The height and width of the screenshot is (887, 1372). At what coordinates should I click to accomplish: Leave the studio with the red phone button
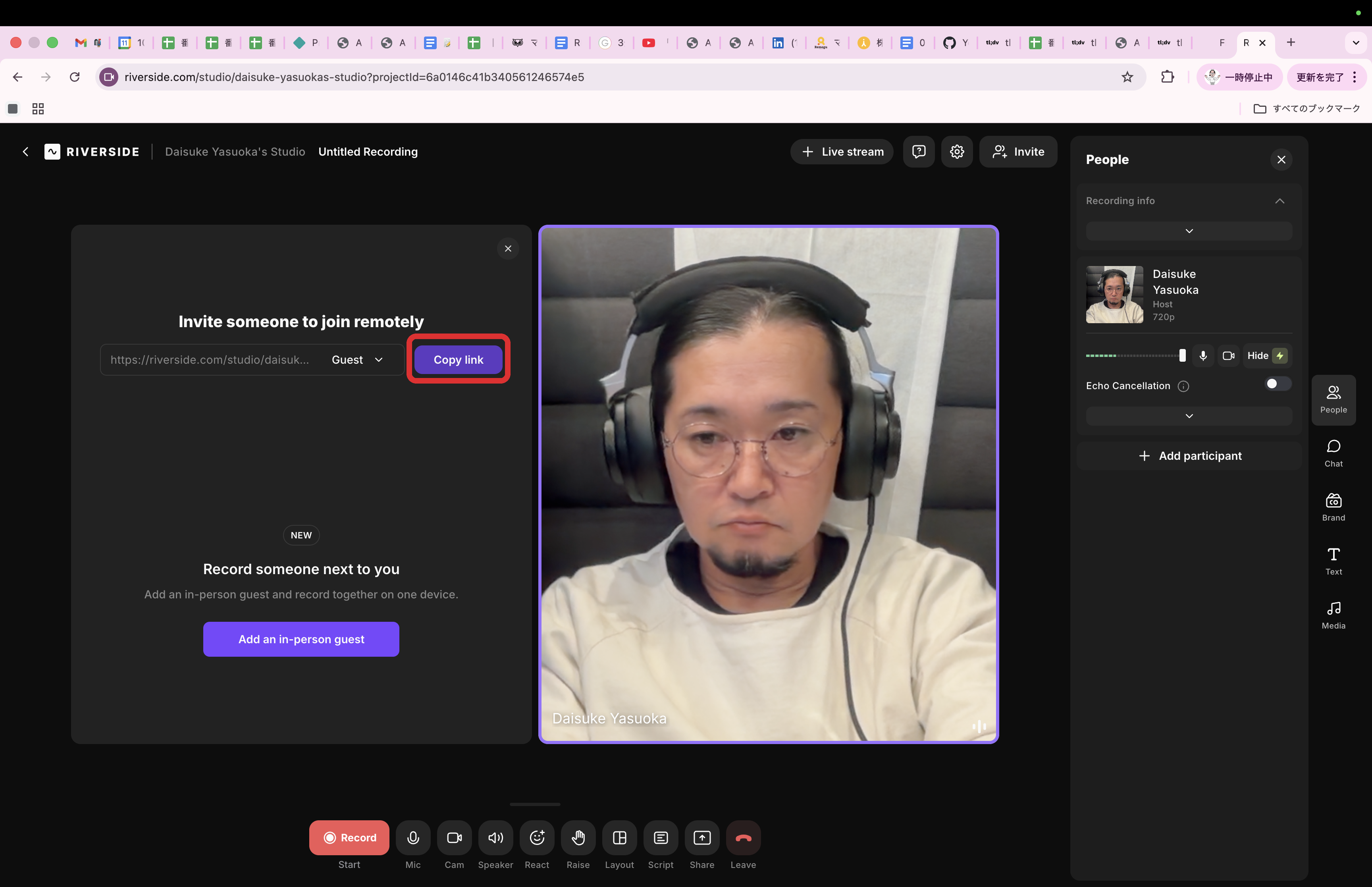(x=743, y=837)
